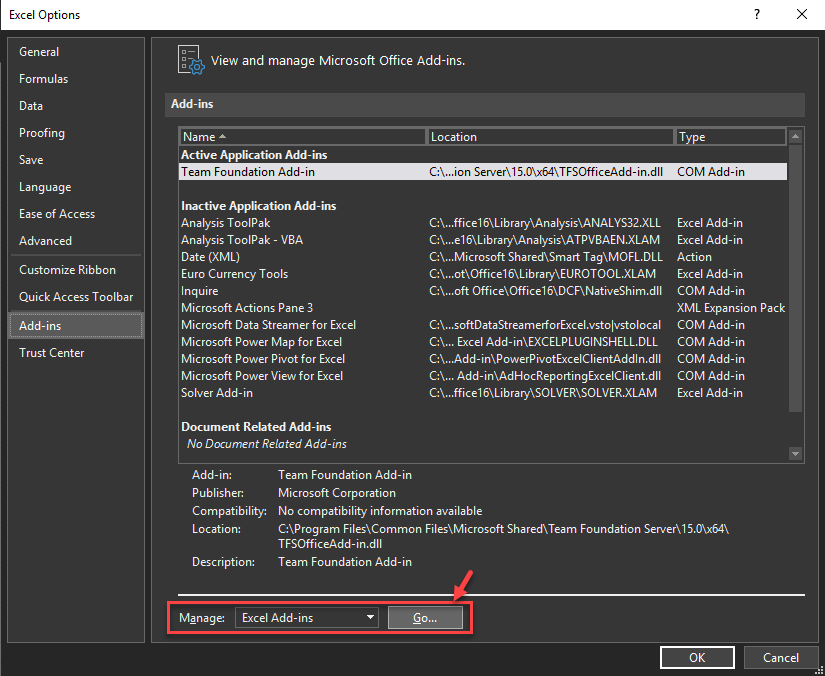Click the SOLVER.XLAM location cell
825x676 pixels.
(543, 393)
